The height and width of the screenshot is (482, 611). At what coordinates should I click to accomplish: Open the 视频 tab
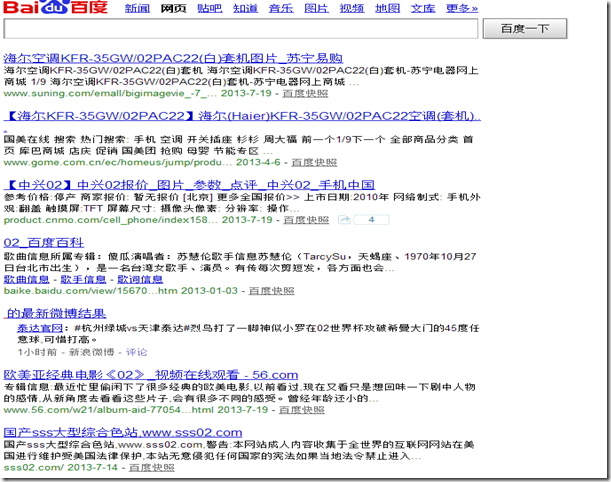[x=352, y=8]
